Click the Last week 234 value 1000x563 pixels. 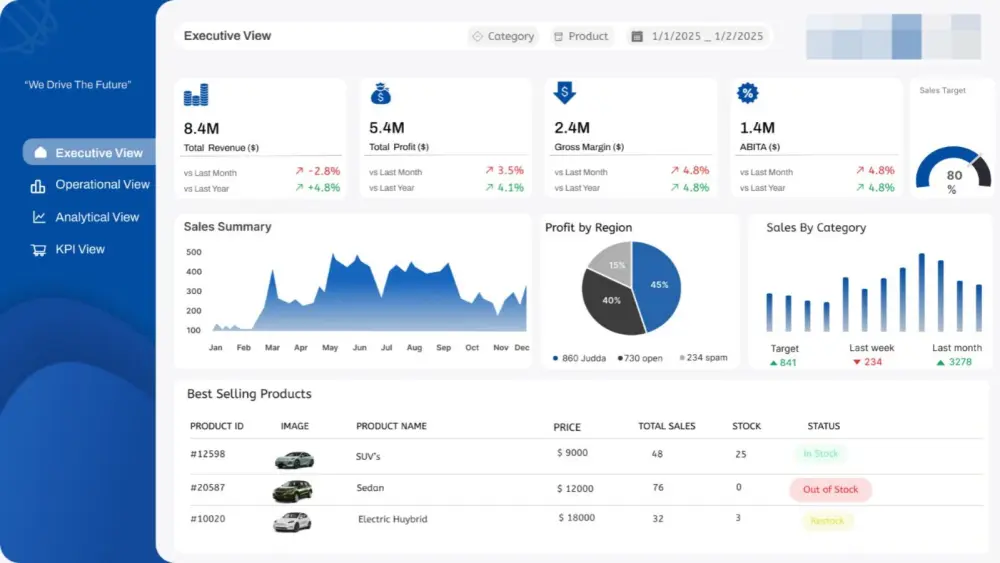pyautogui.click(x=867, y=362)
